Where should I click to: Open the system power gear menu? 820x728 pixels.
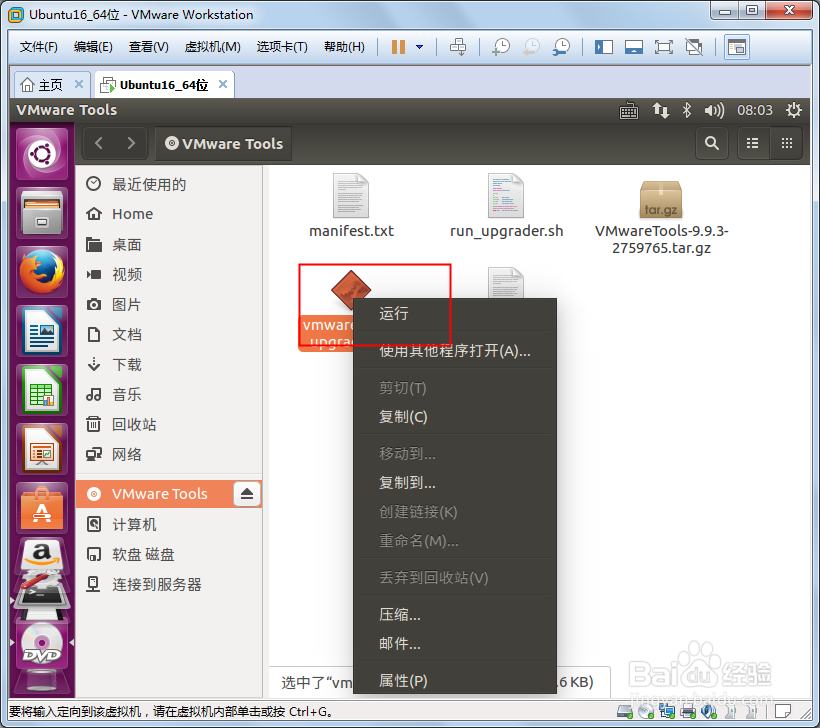point(794,110)
